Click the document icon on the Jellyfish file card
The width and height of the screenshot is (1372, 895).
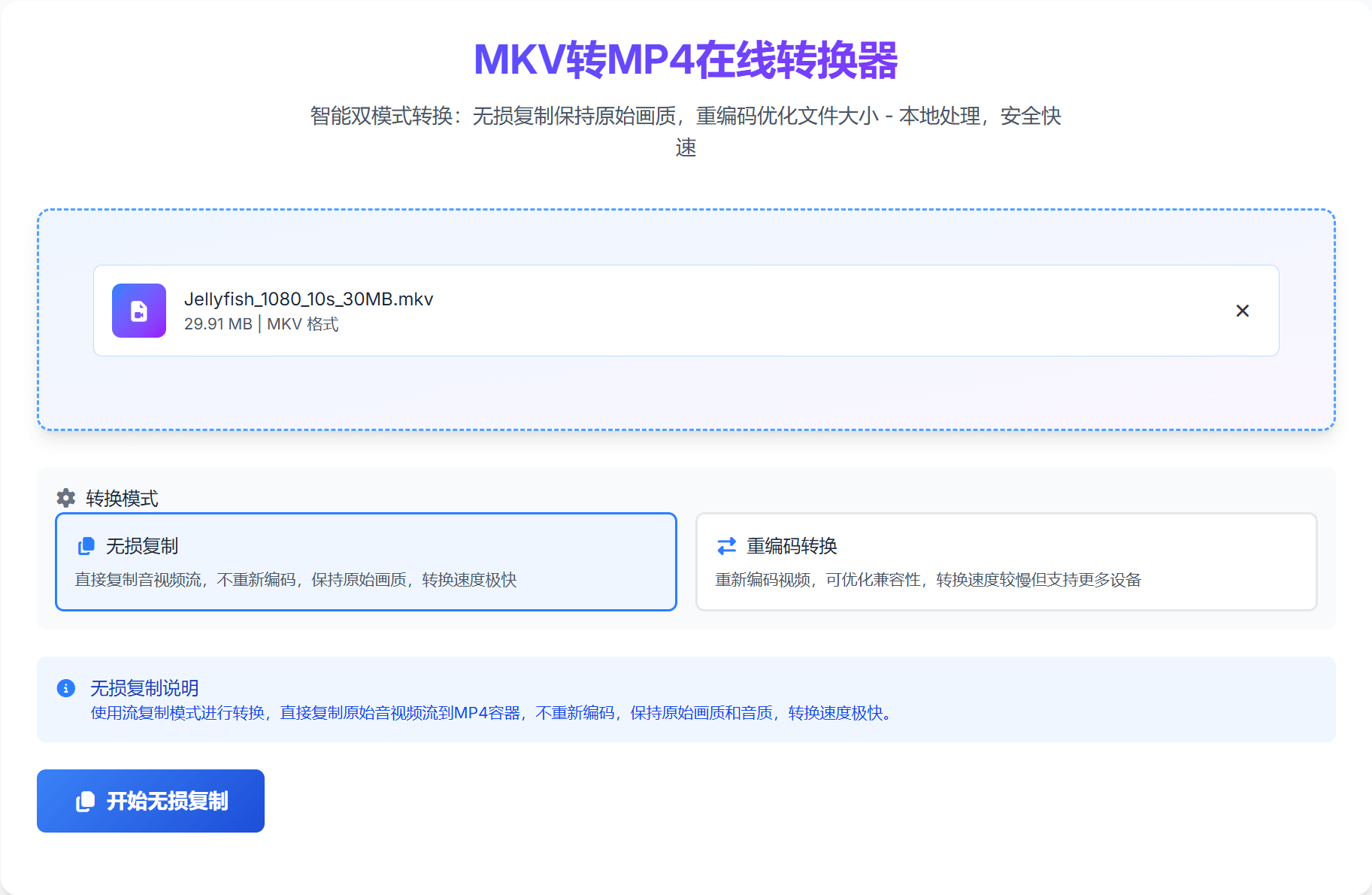(x=138, y=311)
